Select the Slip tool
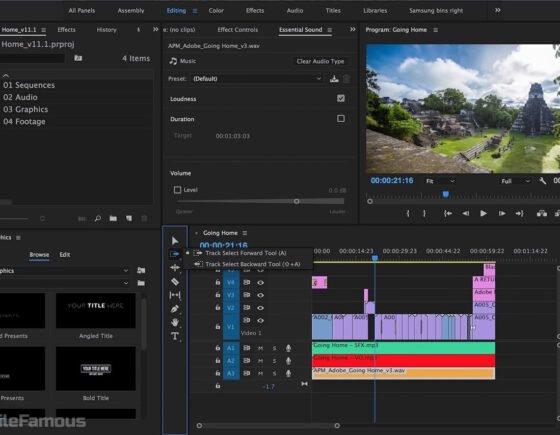This screenshot has width=560, height=435. point(175,295)
